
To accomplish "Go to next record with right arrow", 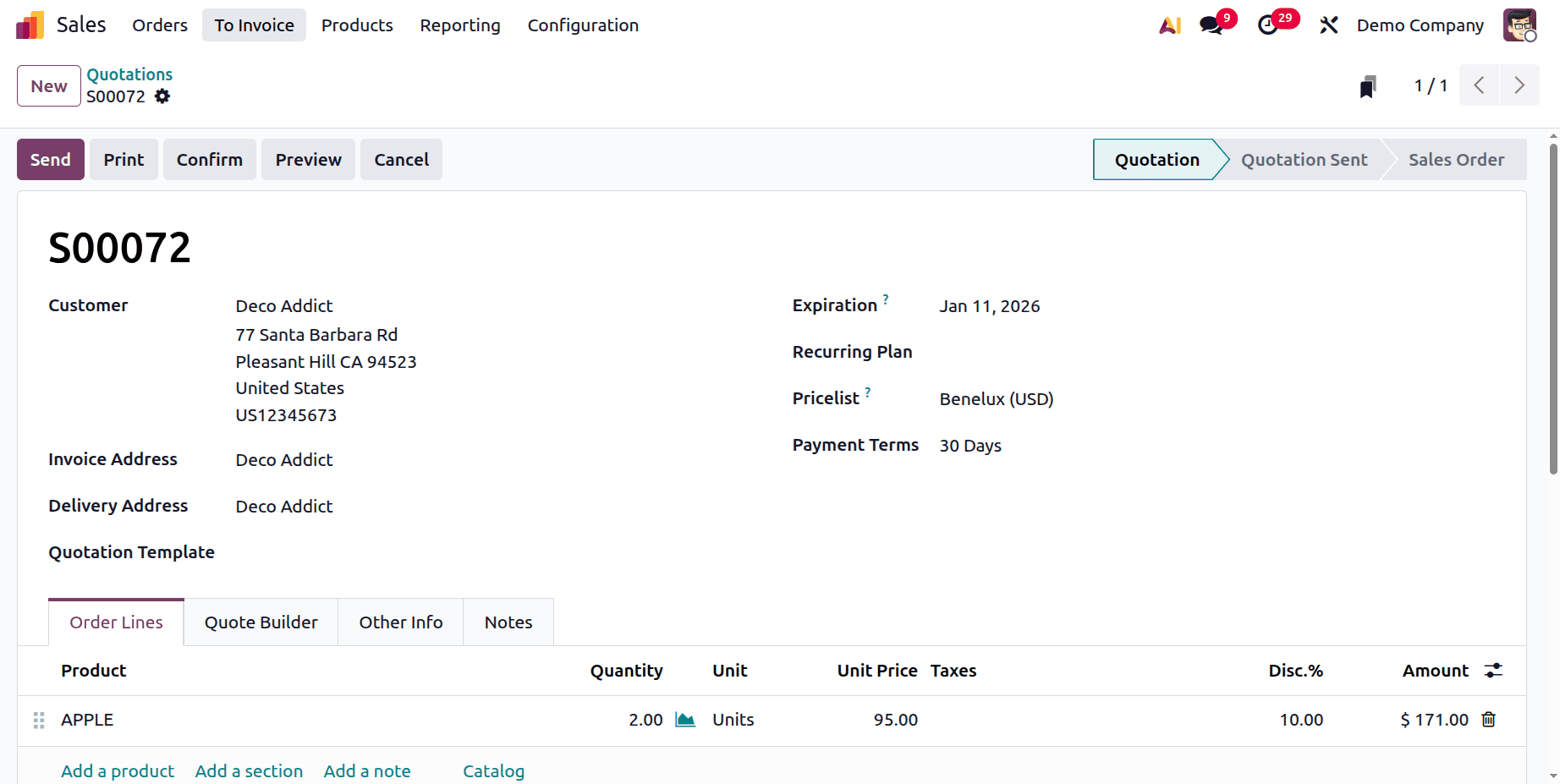I will tap(1519, 85).
